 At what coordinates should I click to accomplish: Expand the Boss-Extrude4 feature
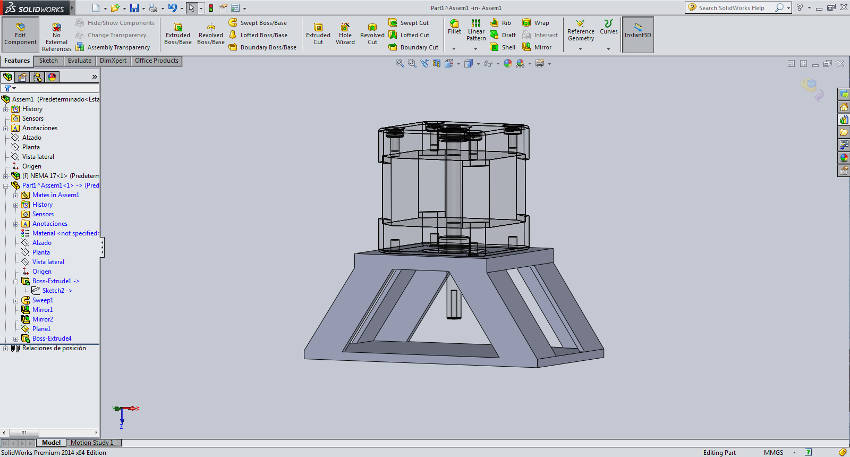[15, 339]
